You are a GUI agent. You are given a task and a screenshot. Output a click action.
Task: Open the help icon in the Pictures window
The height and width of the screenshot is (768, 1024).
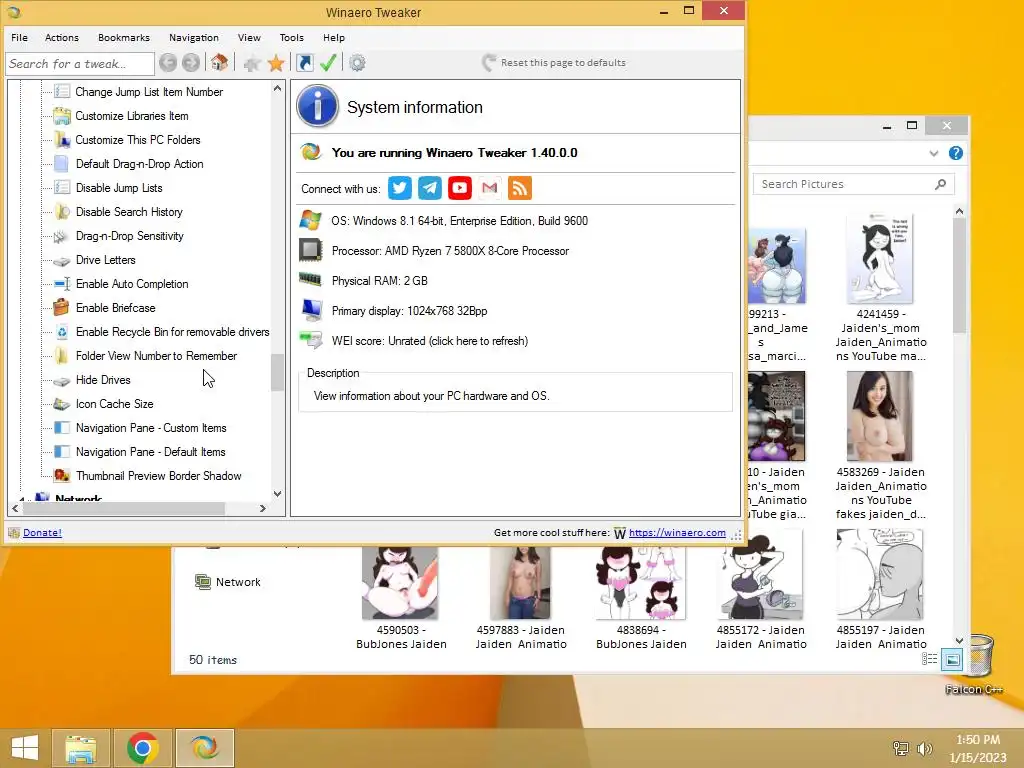click(955, 153)
